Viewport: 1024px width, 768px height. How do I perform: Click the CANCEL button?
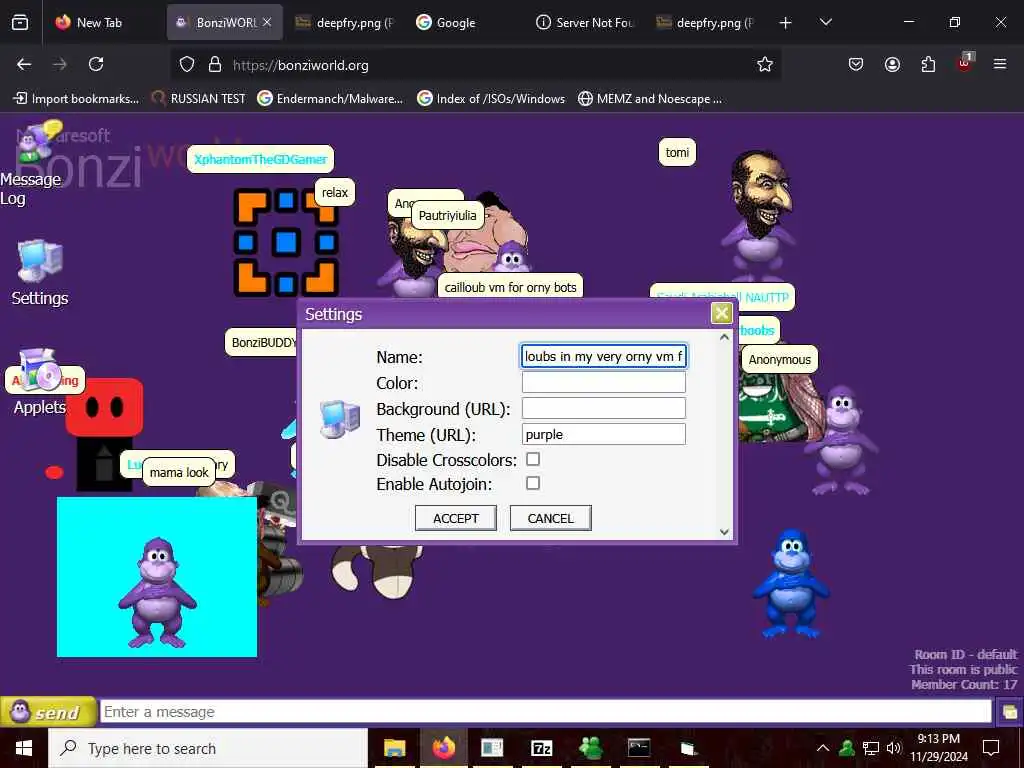551,518
